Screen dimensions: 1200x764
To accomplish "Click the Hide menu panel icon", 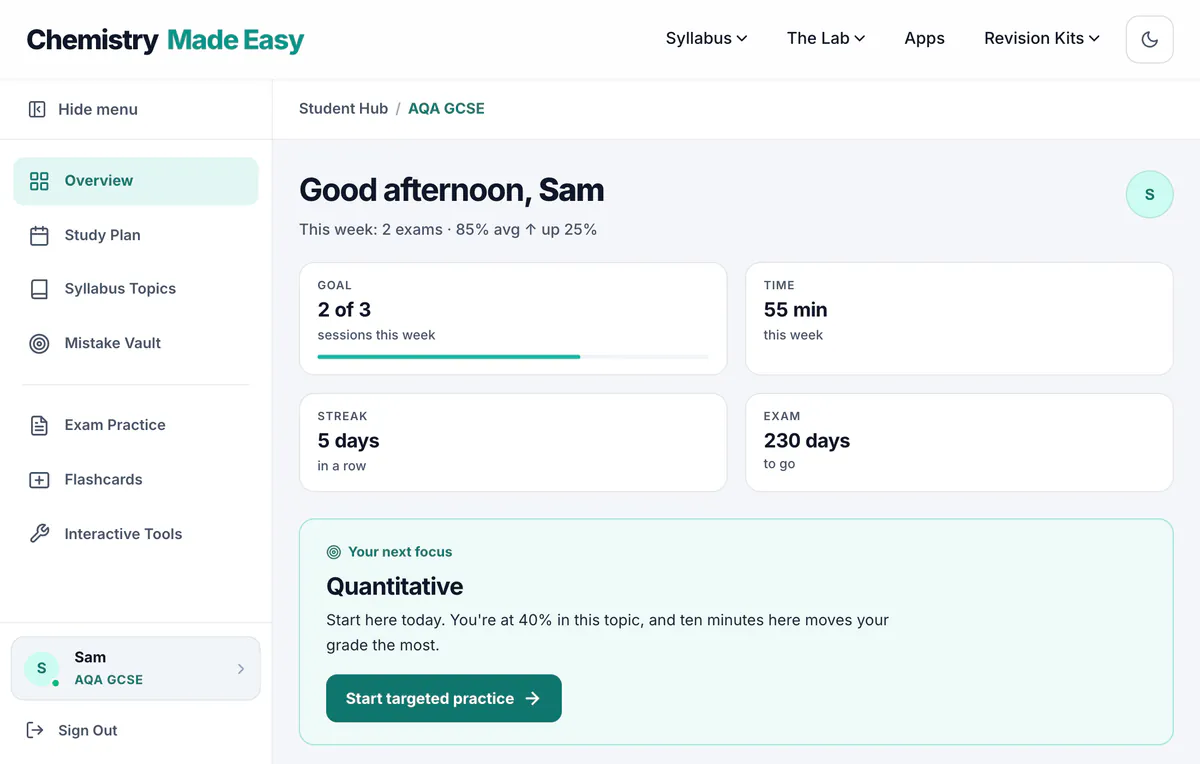I will [x=37, y=109].
